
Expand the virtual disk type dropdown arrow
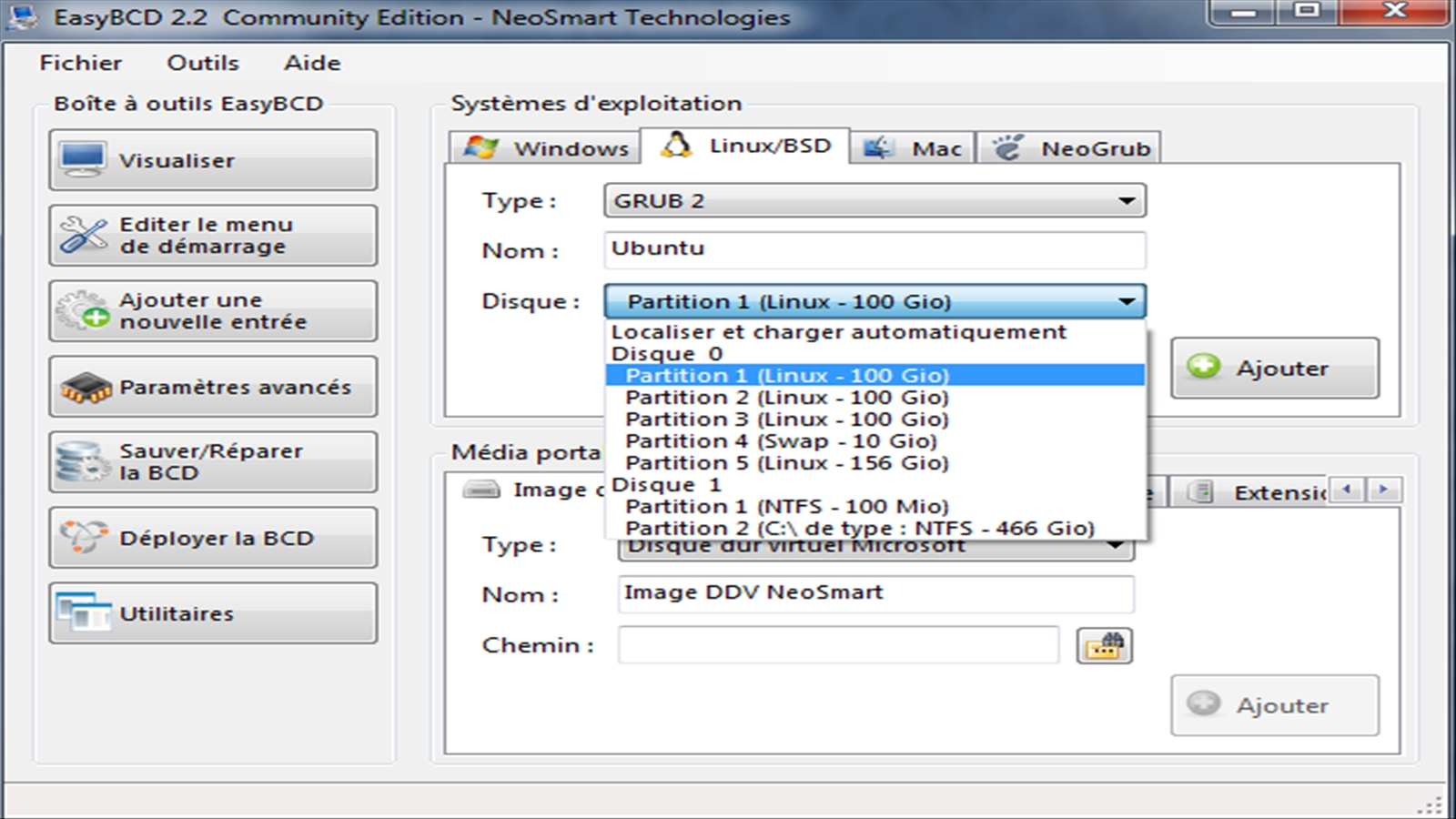(x=1115, y=545)
